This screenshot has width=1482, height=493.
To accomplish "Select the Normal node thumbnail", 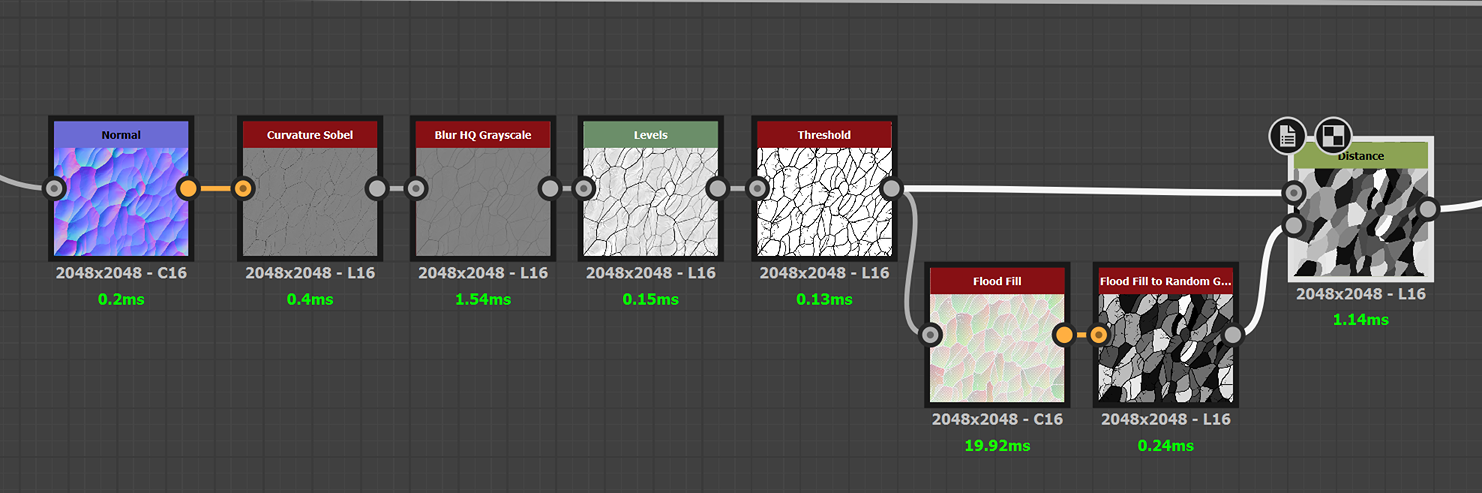I will 121,201.
